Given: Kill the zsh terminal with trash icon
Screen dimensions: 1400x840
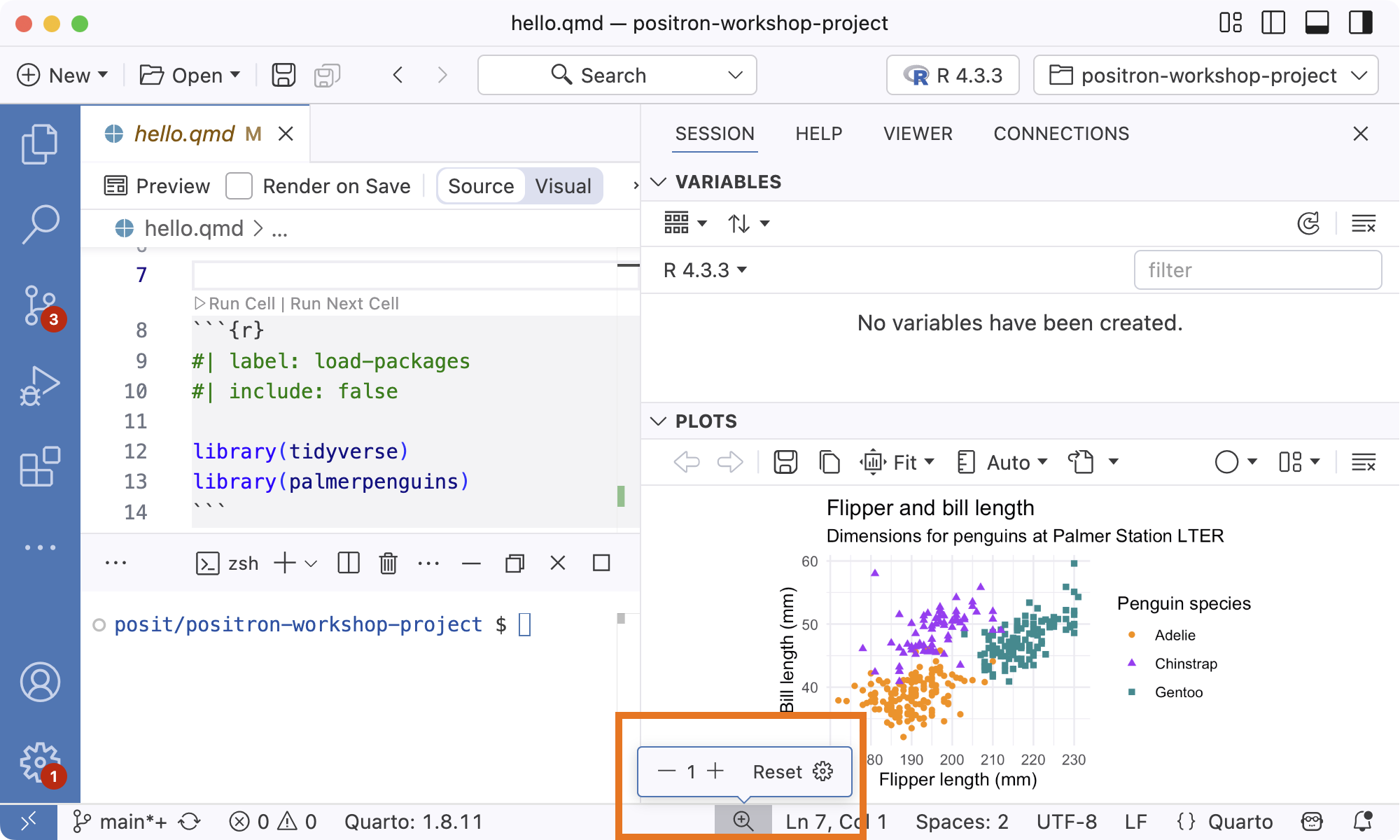Looking at the screenshot, I should [x=388, y=563].
